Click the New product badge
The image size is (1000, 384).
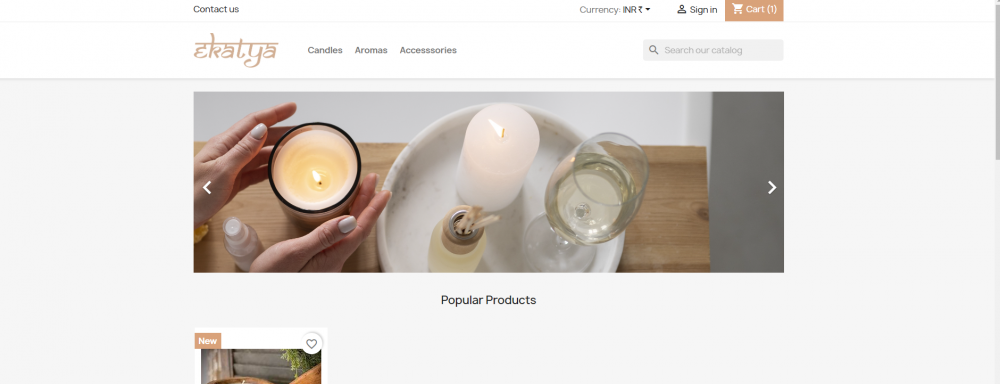tap(208, 341)
